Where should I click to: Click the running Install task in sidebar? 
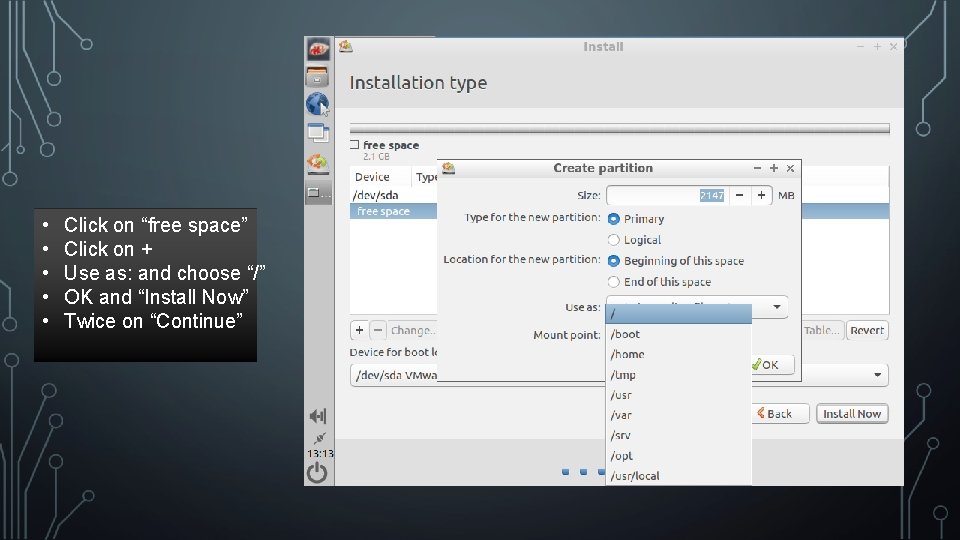coord(318,193)
